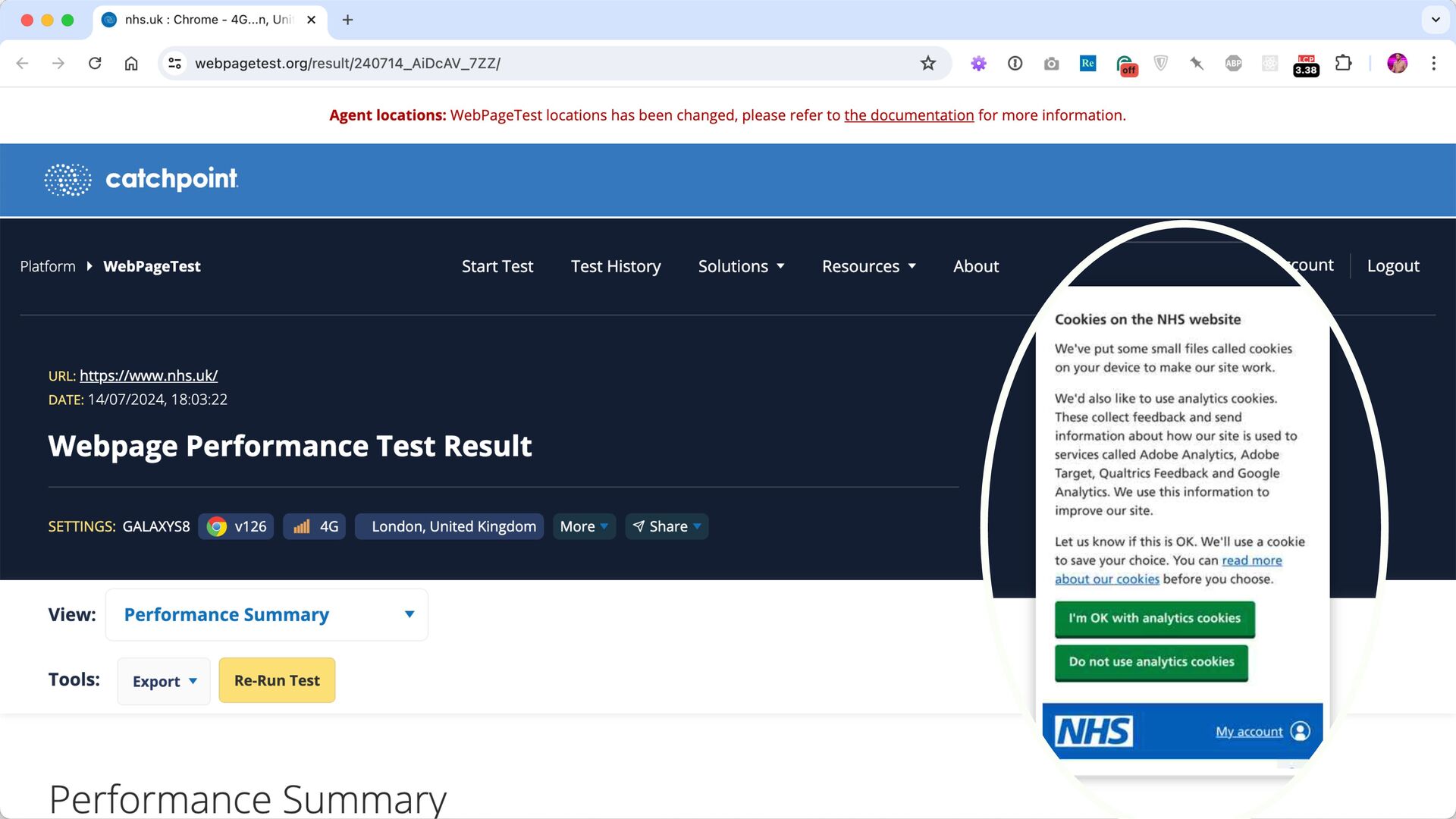Open the Performance Summary view dropdown
Viewport: 1456px width, 819px height.
point(267,614)
